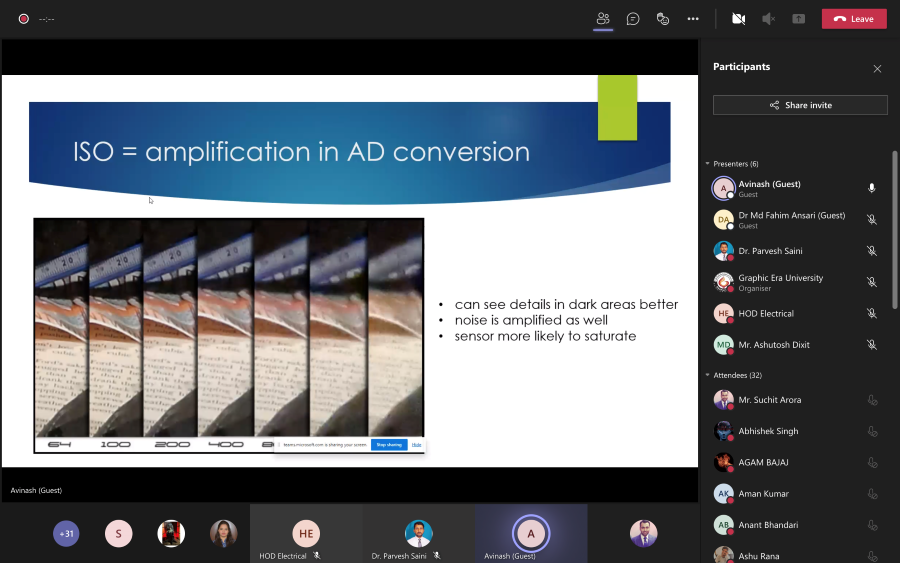The height and width of the screenshot is (563, 900).
Task: Click the ISO comparison image on slide
Action: tap(229, 335)
